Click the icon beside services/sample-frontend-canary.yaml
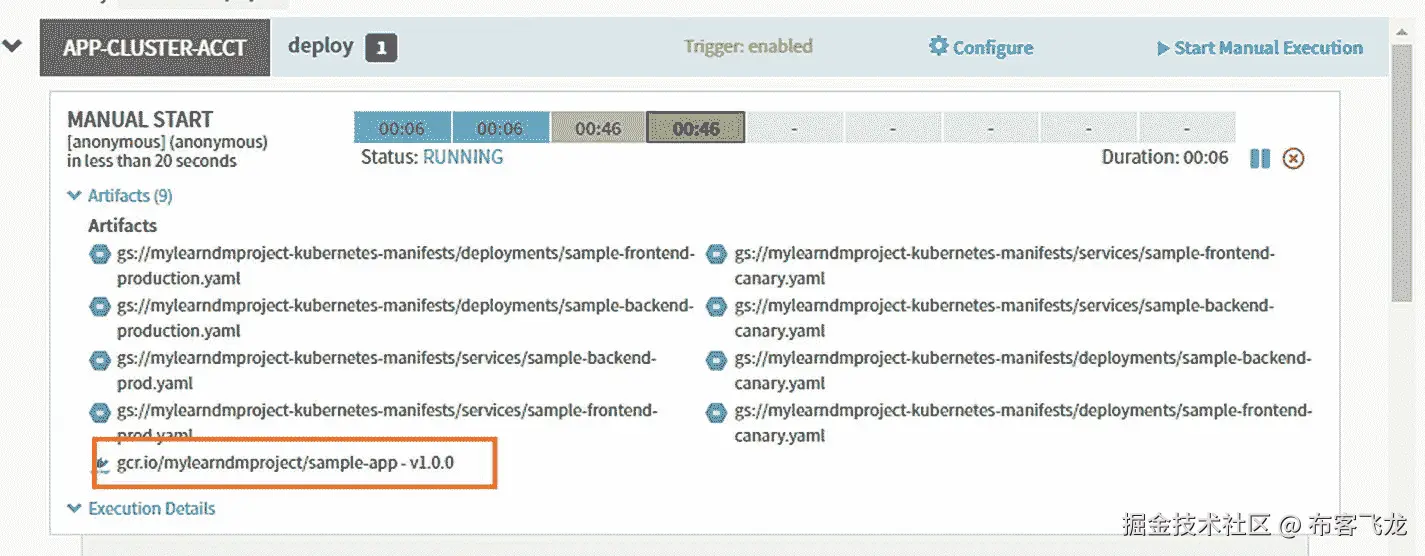This screenshot has height=556, width=1425. pyautogui.click(x=716, y=255)
